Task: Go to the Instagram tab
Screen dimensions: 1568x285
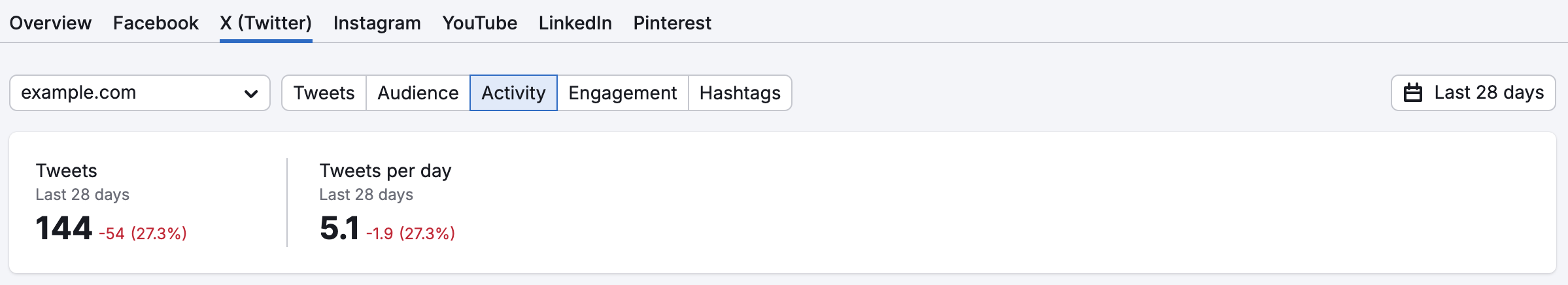Action: click(x=377, y=23)
